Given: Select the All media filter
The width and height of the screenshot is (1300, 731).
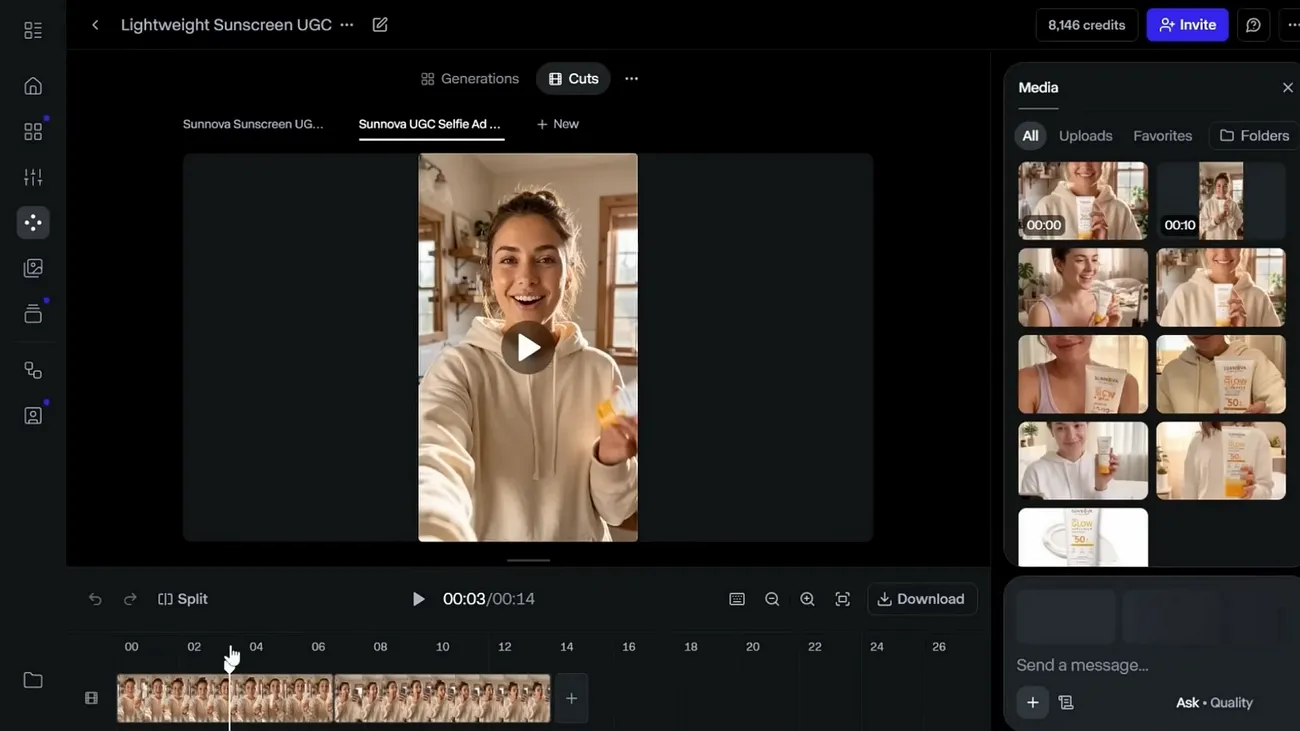Looking at the screenshot, I should pos(1030,136).
